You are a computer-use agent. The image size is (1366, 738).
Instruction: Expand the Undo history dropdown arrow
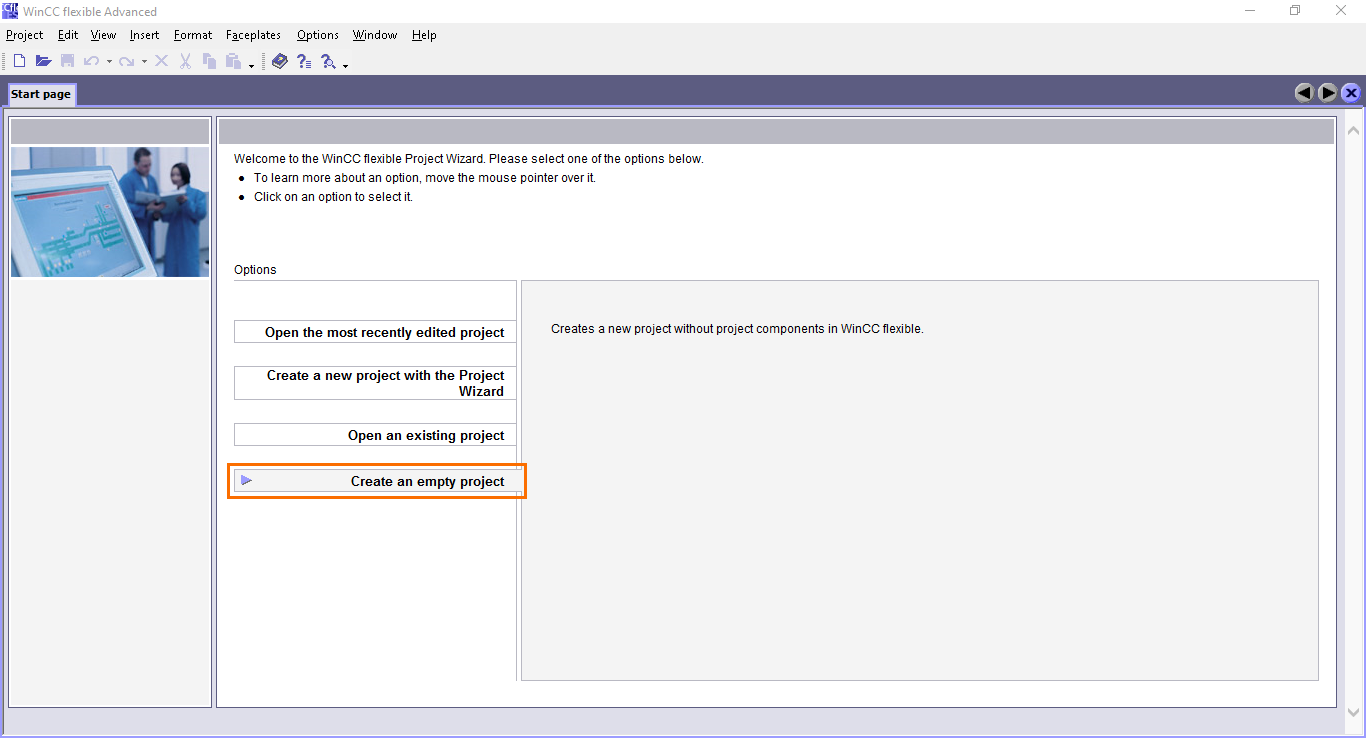click(x=109, y=62)
